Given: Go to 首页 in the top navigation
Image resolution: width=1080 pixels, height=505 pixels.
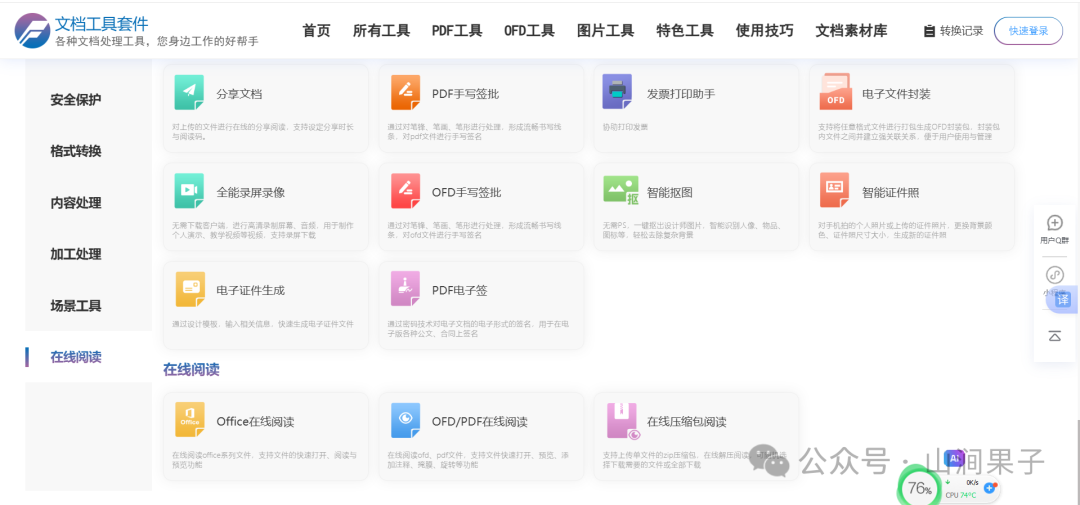Looking at the screenshot, I should pyautogui.click(x=316, y=31).
